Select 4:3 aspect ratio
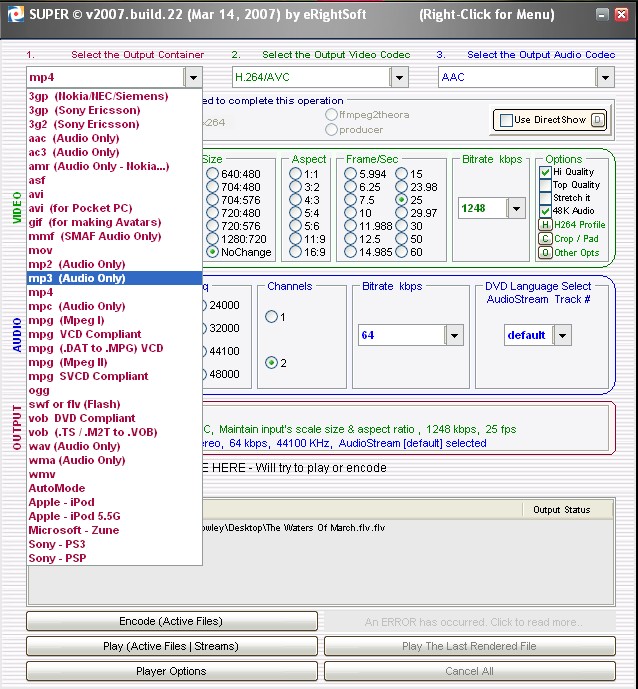Screen dimensions: 638x689 click(x=295, y=200)
